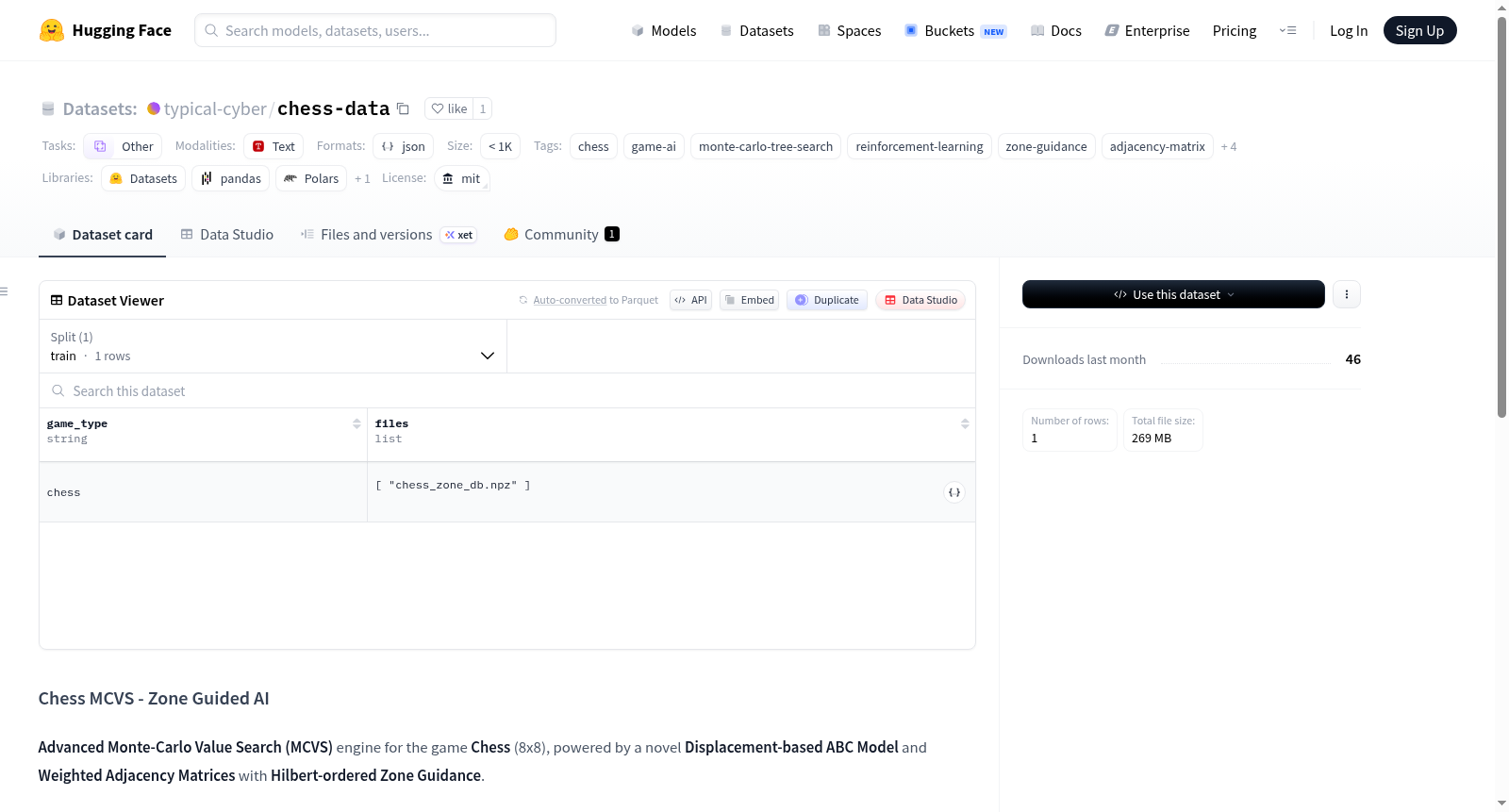Screen dimensions: 1509x812
Task: Select the Text modality tag
Action: [x=274, y=146]
